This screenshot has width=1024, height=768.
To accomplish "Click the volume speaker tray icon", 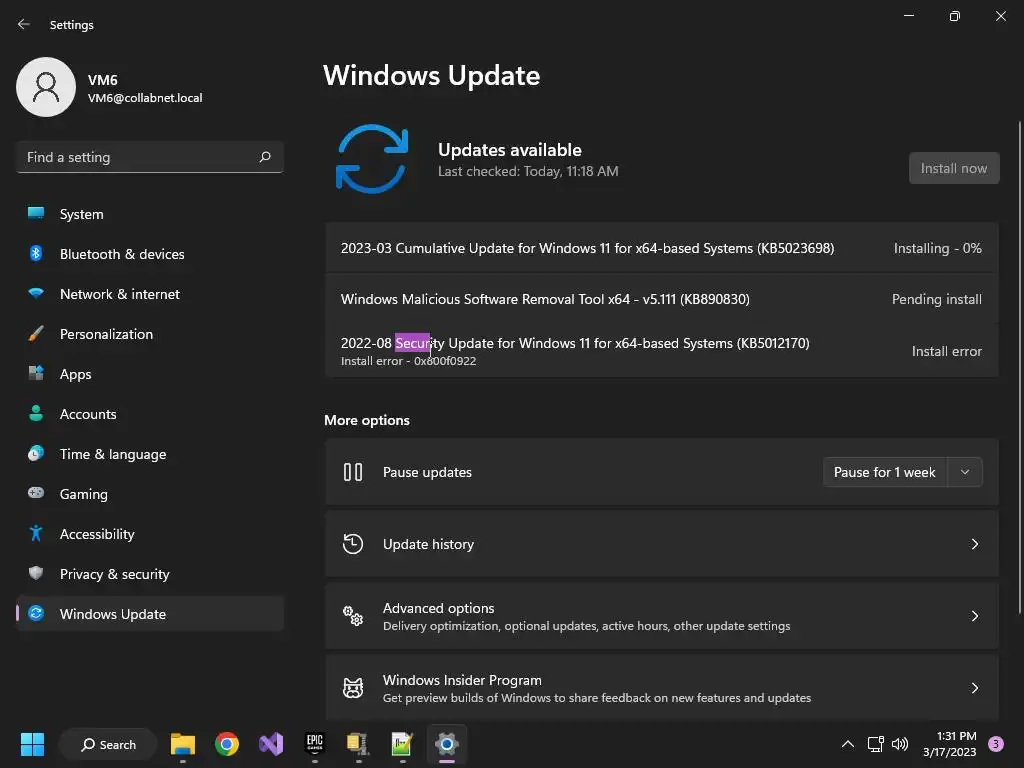I will 900,744.
